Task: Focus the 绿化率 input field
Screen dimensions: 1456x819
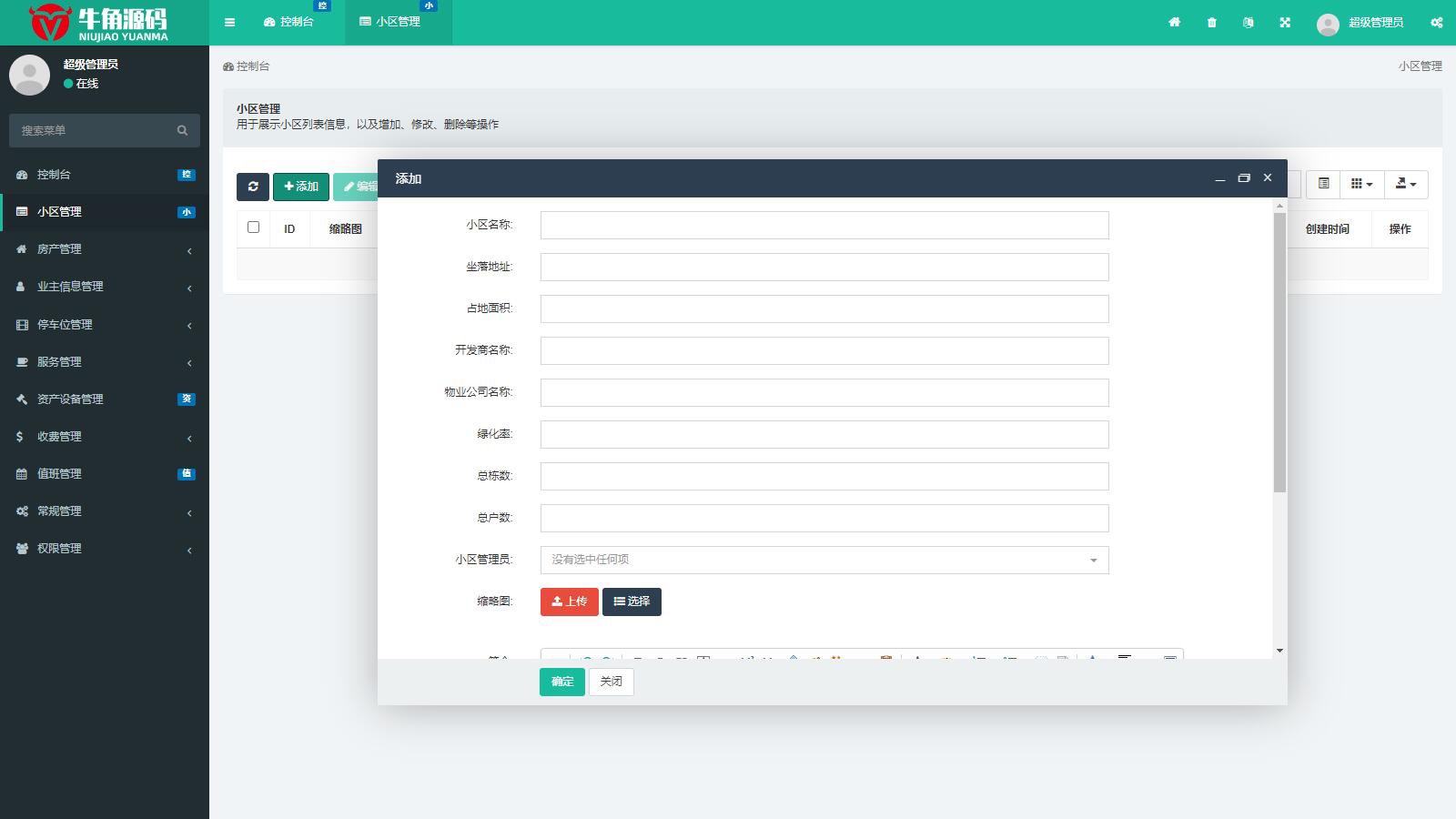Action: [824, 434]
